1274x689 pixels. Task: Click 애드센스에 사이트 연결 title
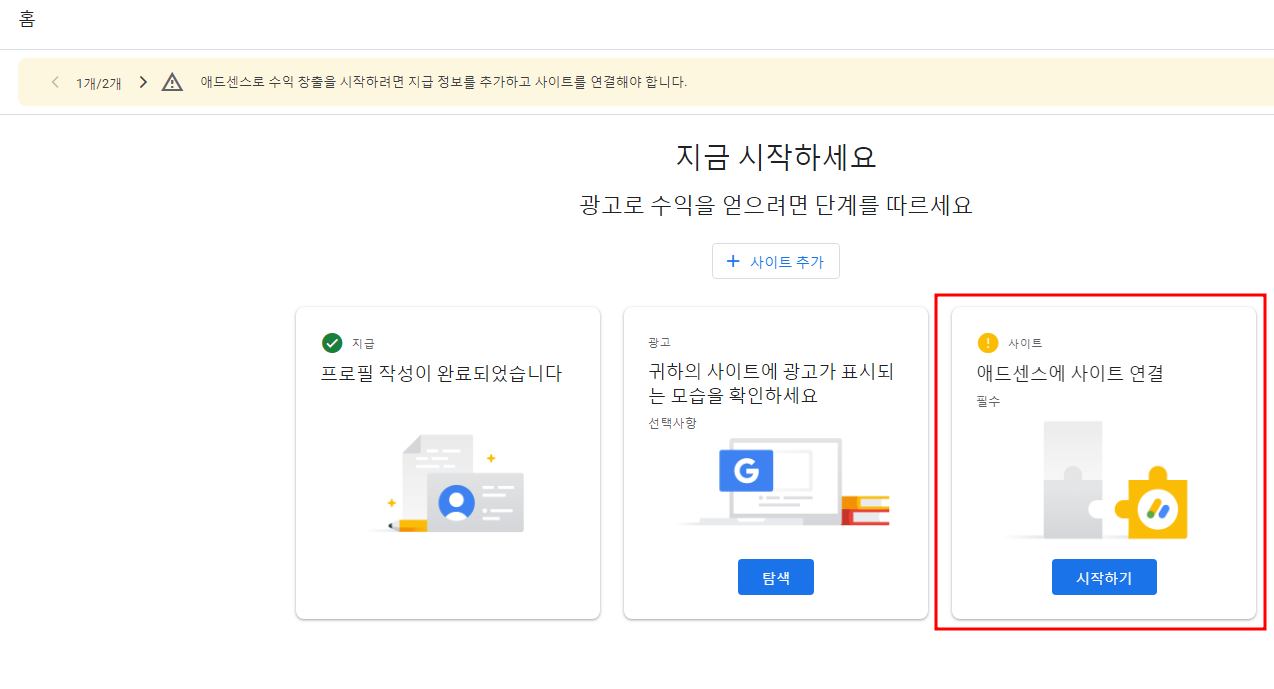[1070, 374]
